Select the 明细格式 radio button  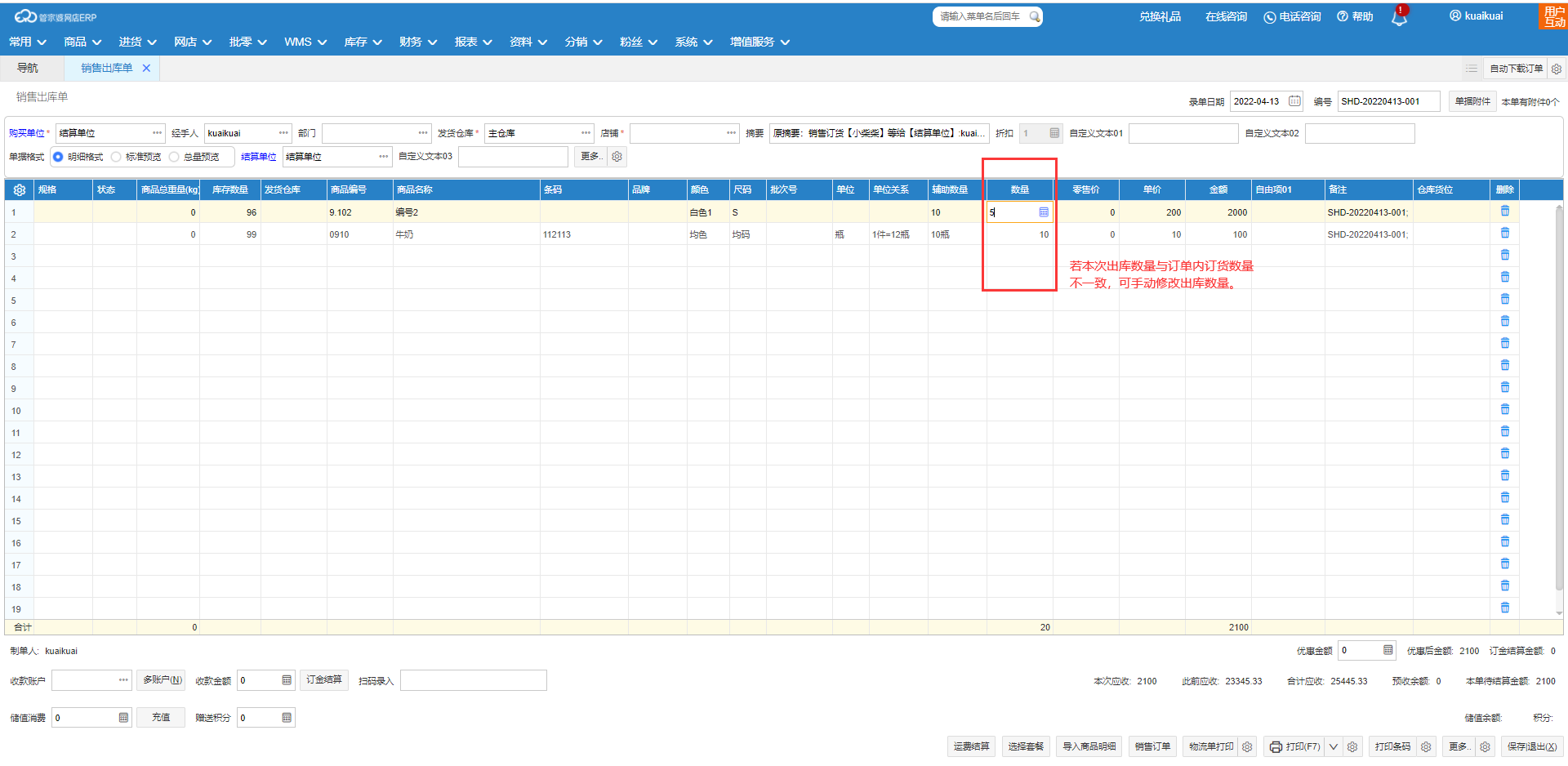point(58,157)
